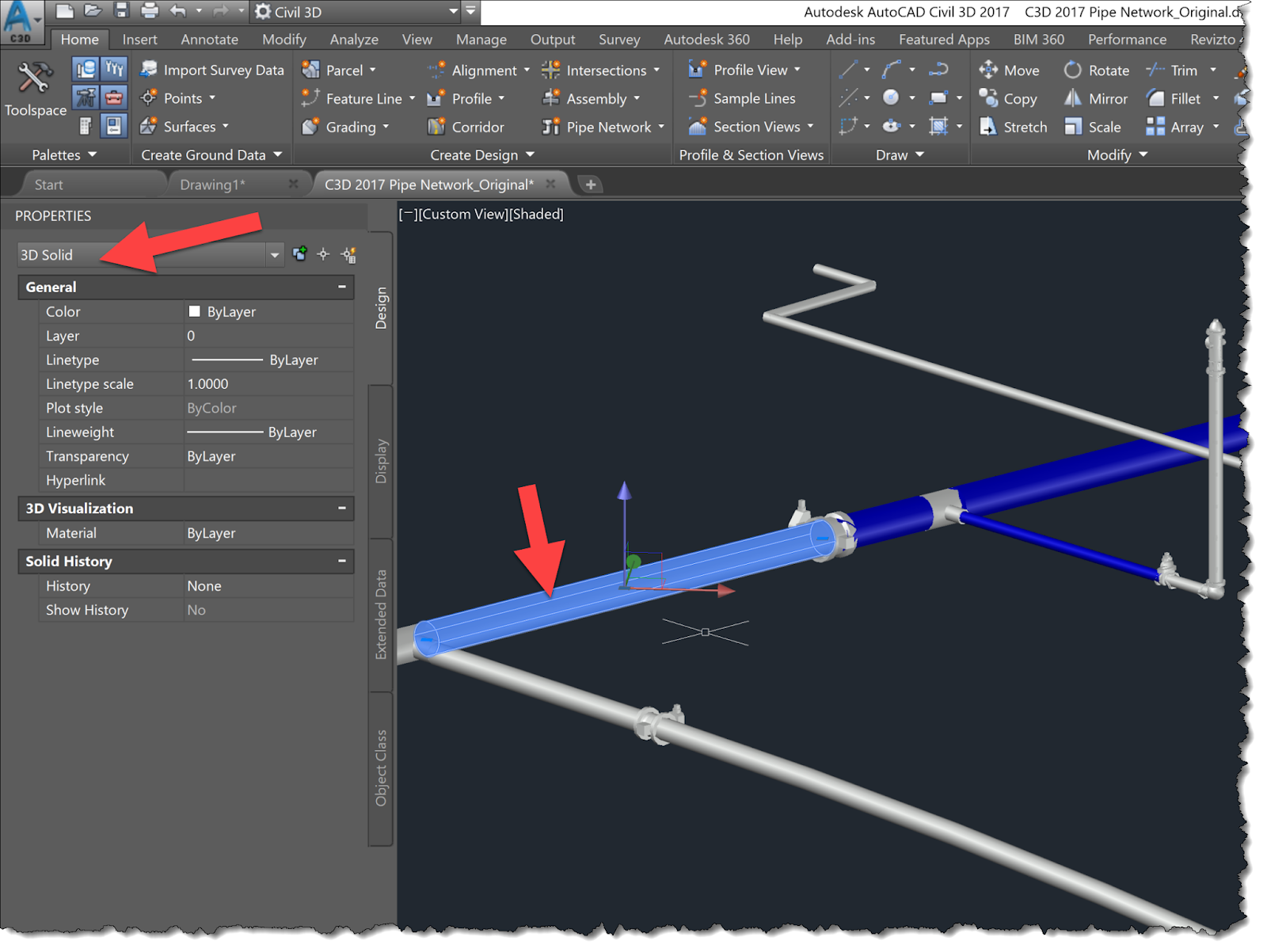Click the Rotate tool
This screenshot has width=1267, height=952.
click(x=1096, y=70)
